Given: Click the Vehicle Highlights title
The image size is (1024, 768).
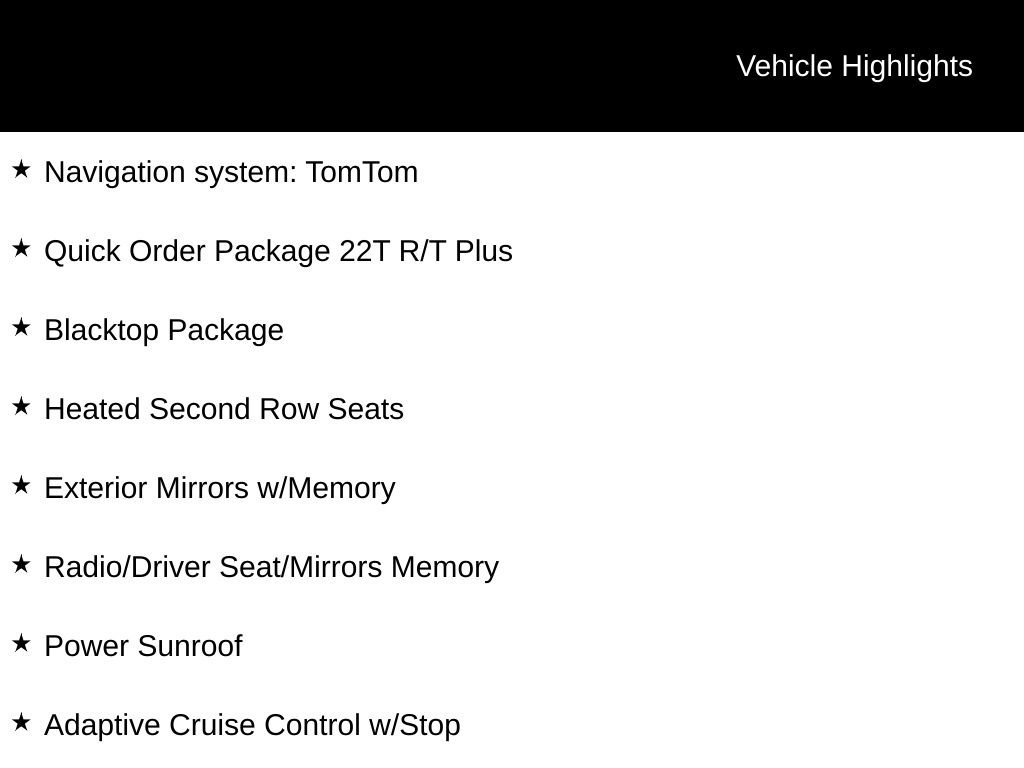Looking at the screenshot, I should 854,66.
